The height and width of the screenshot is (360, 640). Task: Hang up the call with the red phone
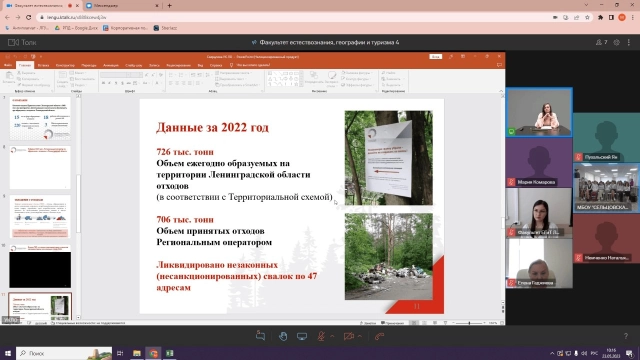pos(380,336)
